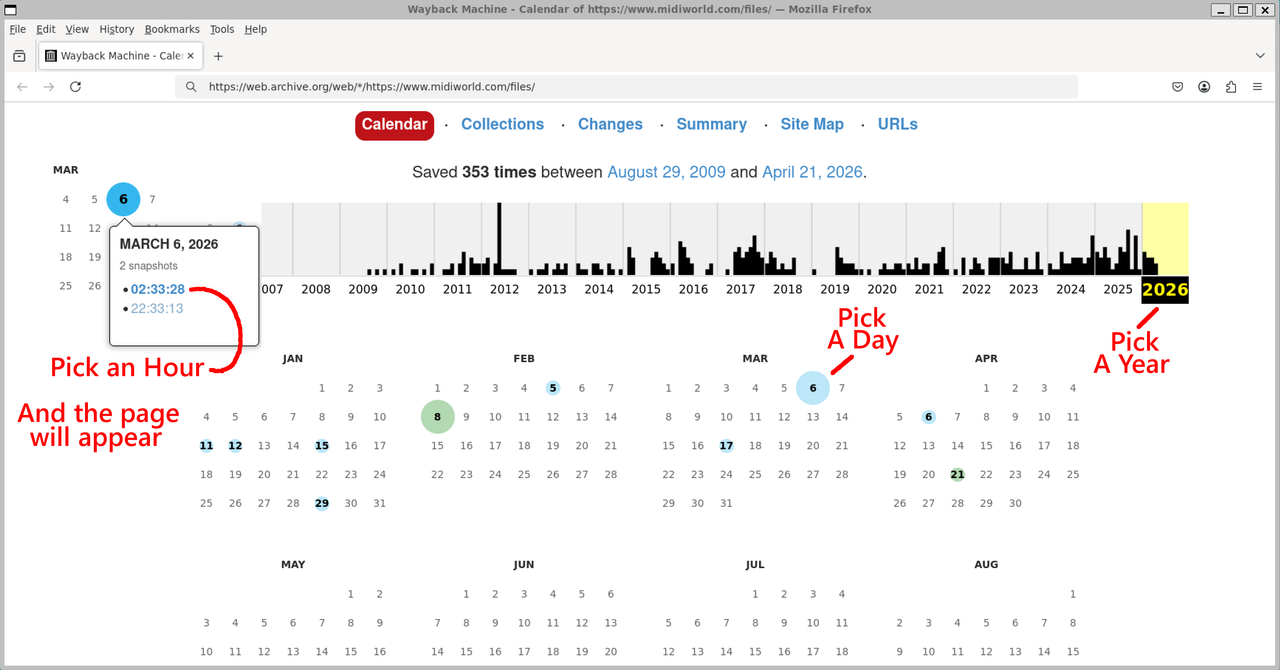Go back to the previous page
The image size is (1280, 670).
22,87
